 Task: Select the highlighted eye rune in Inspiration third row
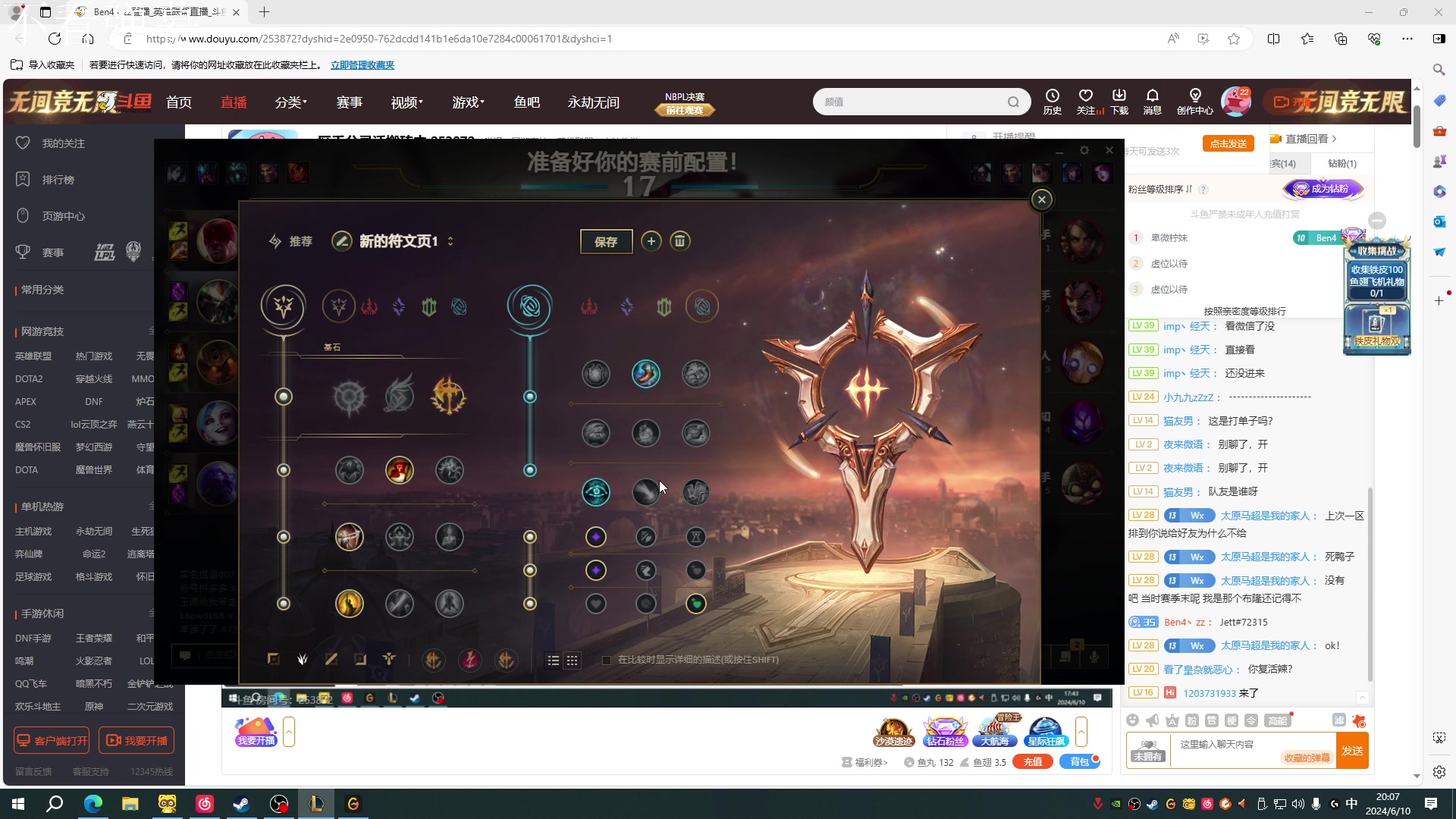(596, 492)
